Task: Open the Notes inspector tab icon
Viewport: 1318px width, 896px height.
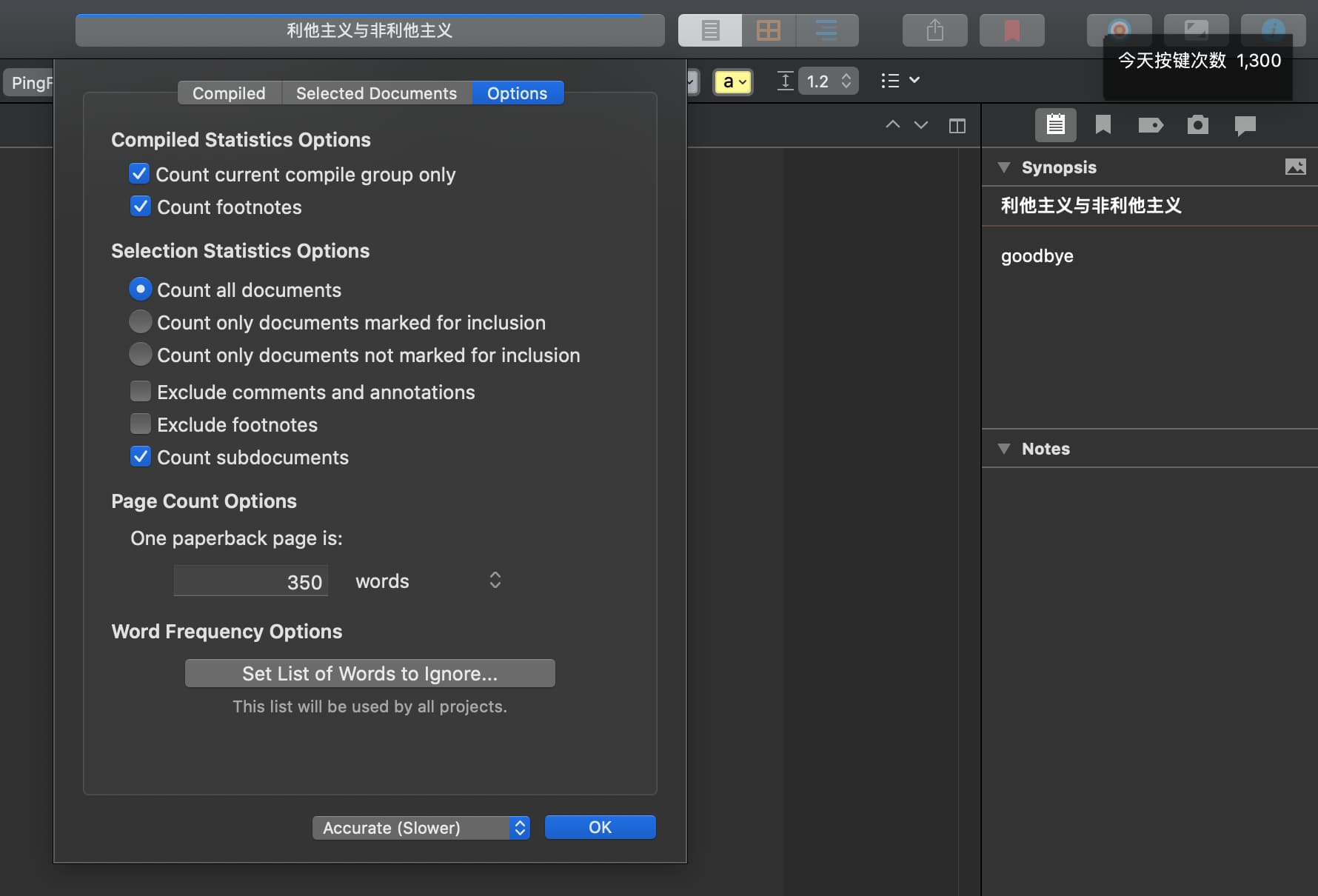Action: (x=1055, y=125)
